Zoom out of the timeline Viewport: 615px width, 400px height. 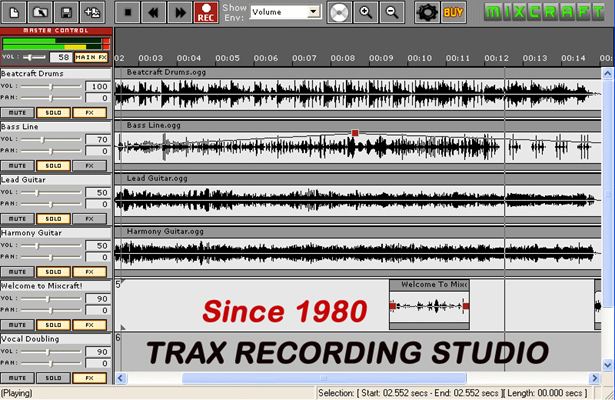pyautogui.click(x=392, y=12)
